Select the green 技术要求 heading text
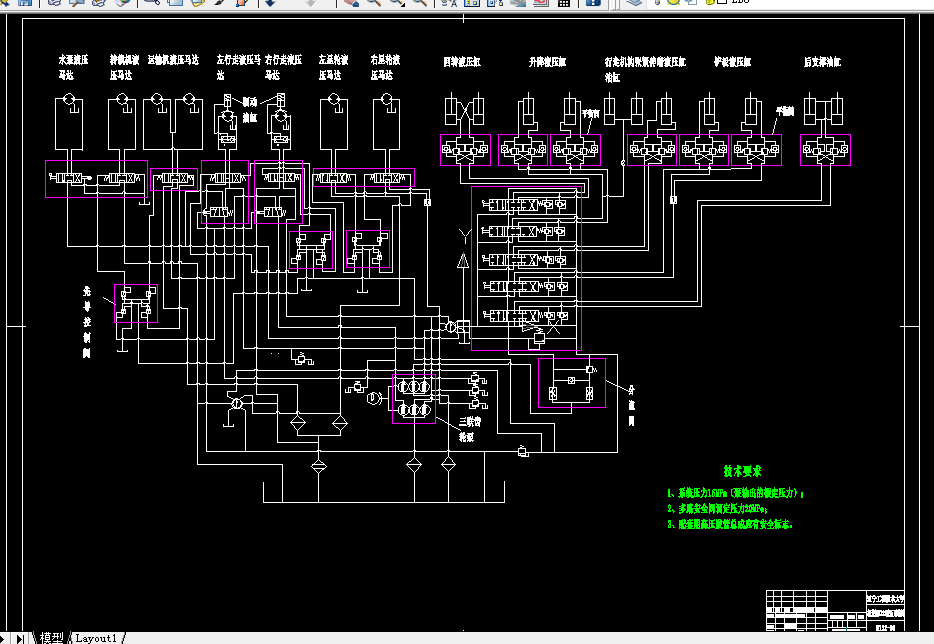 click(x=742, y=471)
